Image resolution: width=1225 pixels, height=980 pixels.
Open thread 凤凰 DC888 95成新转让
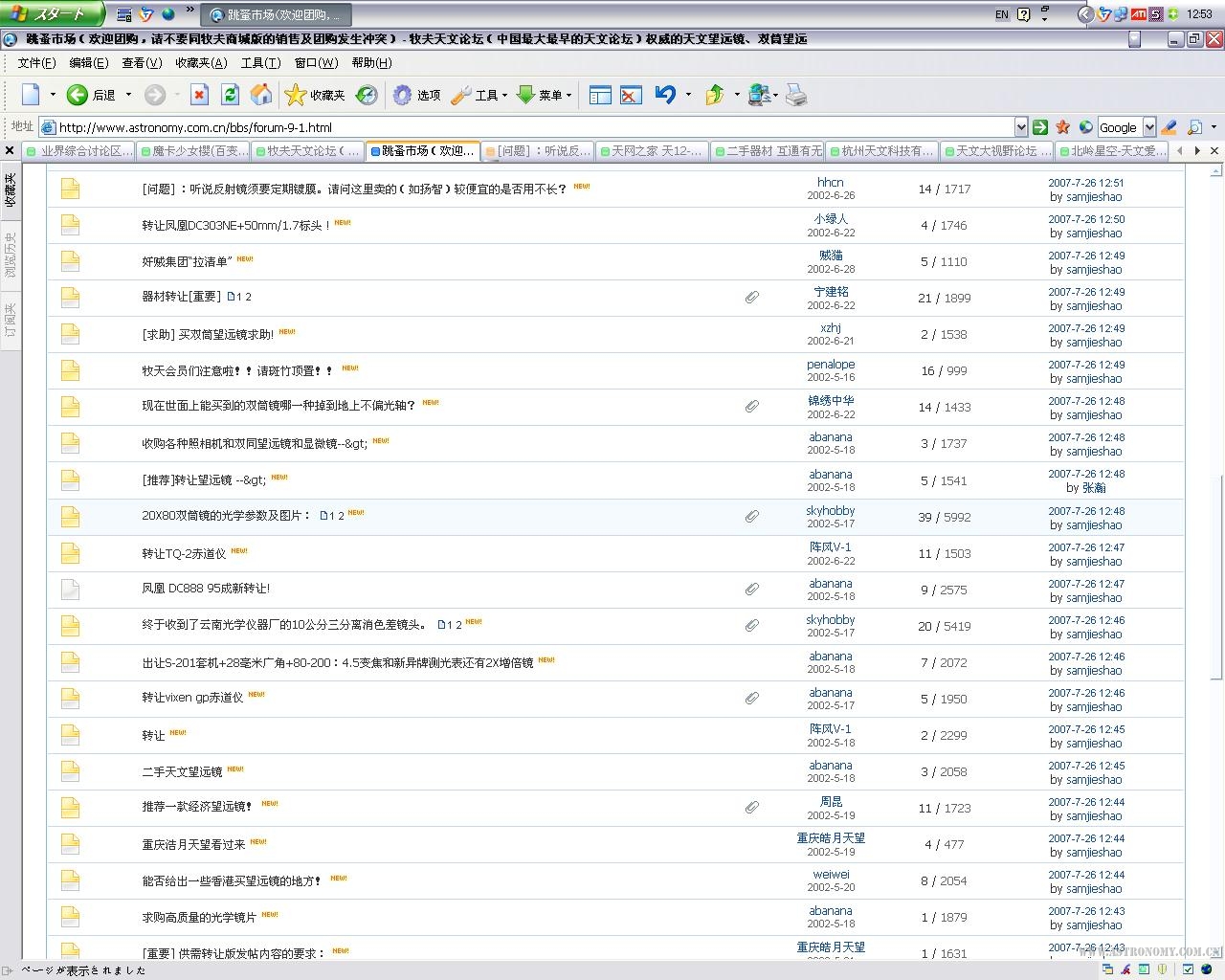(206, 589)
